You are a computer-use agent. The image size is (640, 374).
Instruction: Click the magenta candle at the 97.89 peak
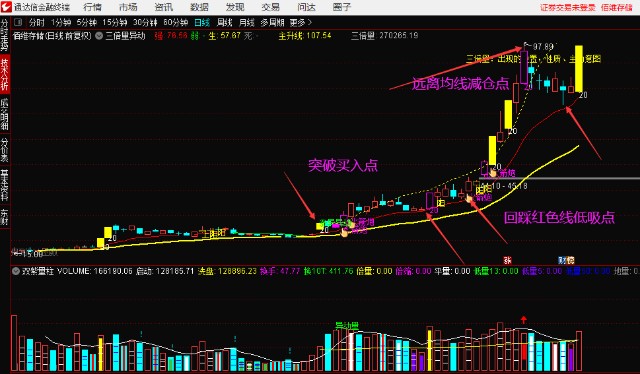pos(524,67)
